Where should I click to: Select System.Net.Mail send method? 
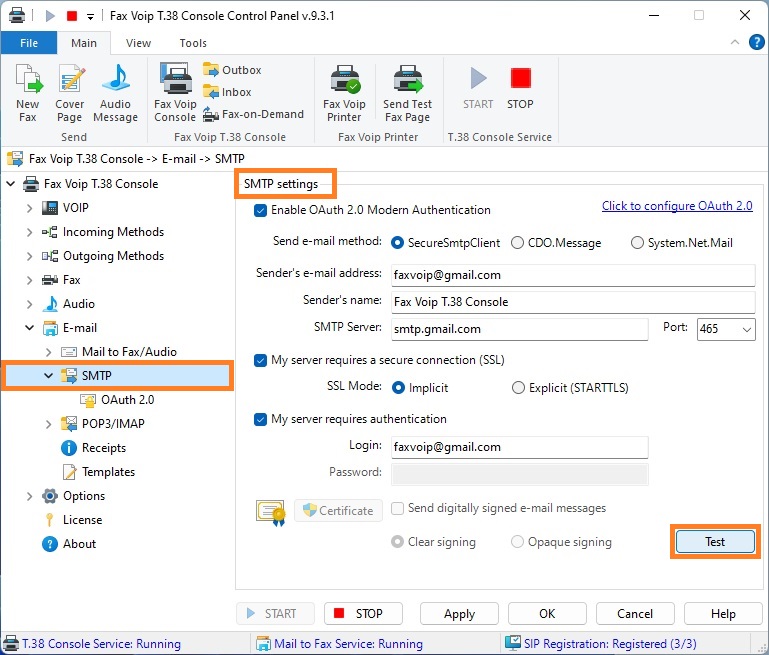click(x=637, y=243)
